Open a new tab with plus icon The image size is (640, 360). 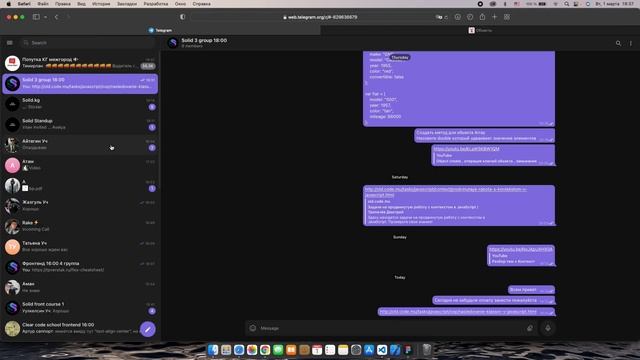(x=494, y=17)
